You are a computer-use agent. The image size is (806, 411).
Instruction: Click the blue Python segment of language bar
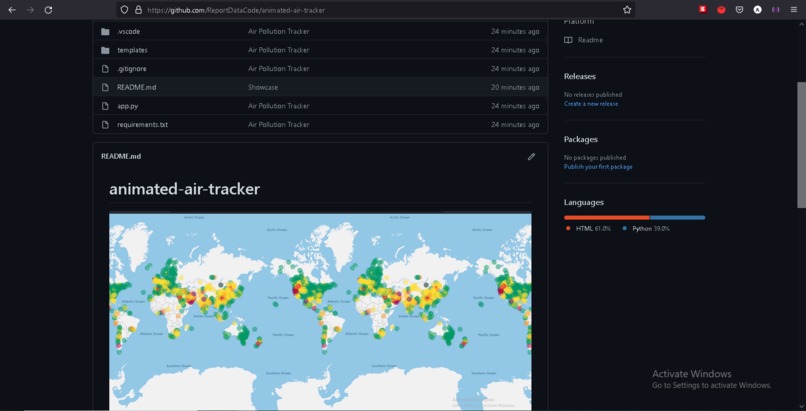(x=677, y=218)
